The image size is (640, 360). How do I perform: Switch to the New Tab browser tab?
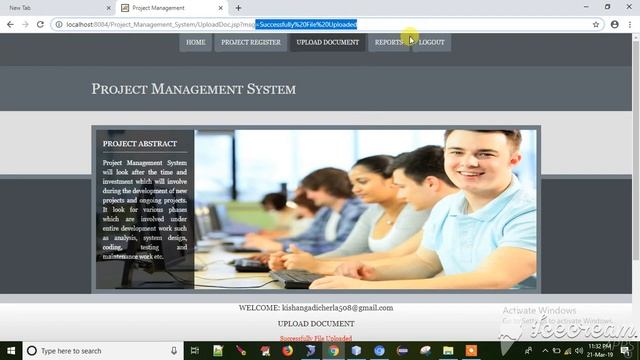point(57,8)
